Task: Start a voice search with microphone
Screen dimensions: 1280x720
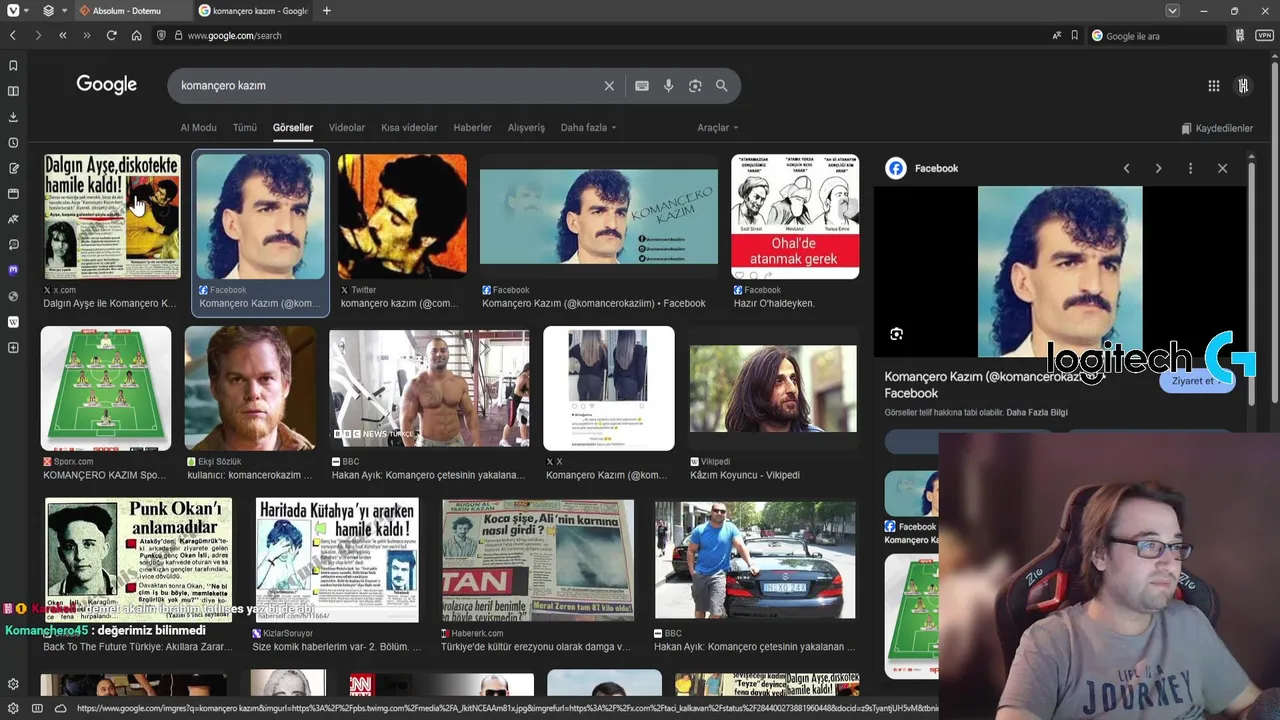Action: (668, 86)
